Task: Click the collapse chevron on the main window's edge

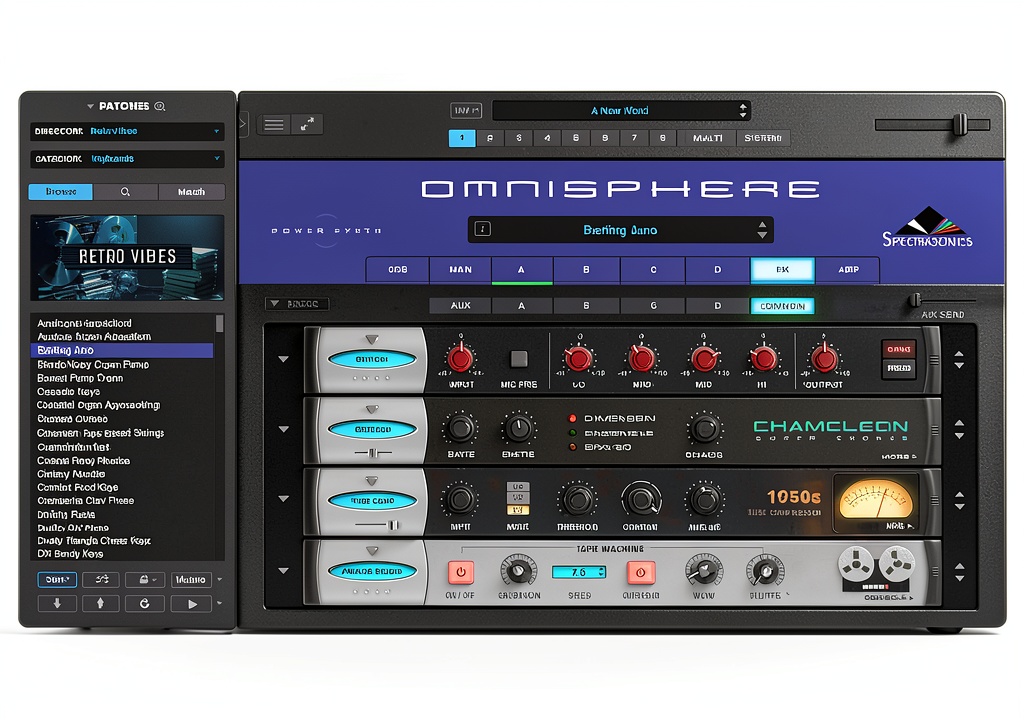Action: point(243,124)
